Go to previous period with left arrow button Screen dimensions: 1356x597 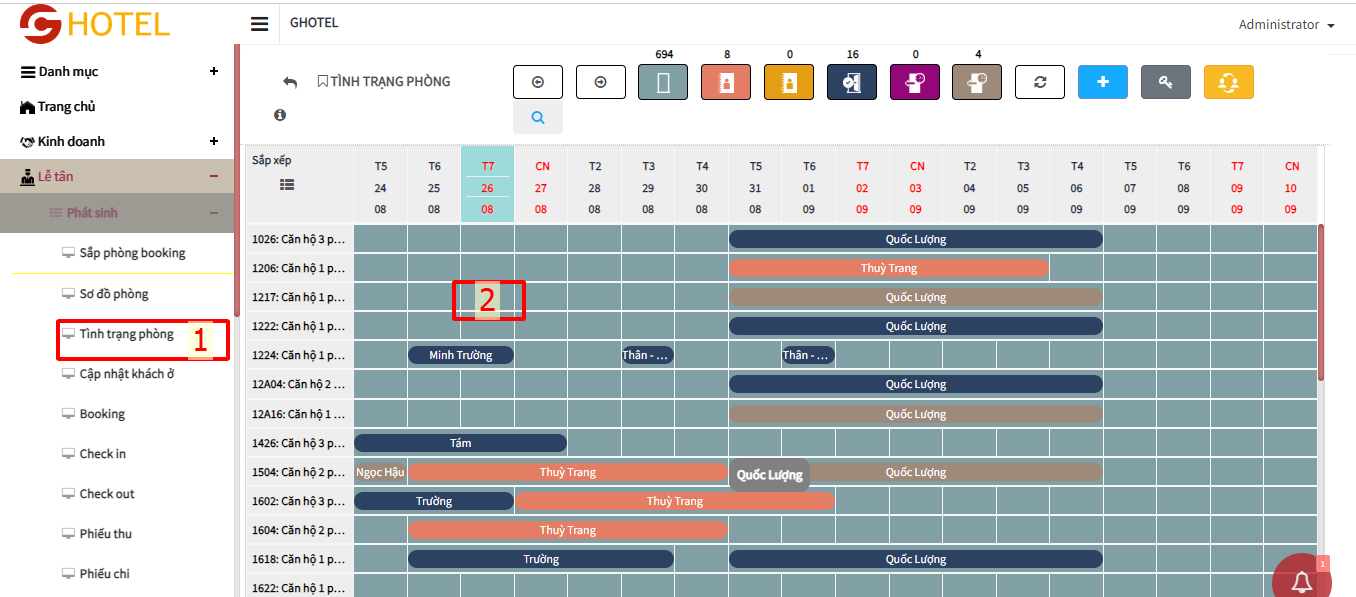click(537, 82)
